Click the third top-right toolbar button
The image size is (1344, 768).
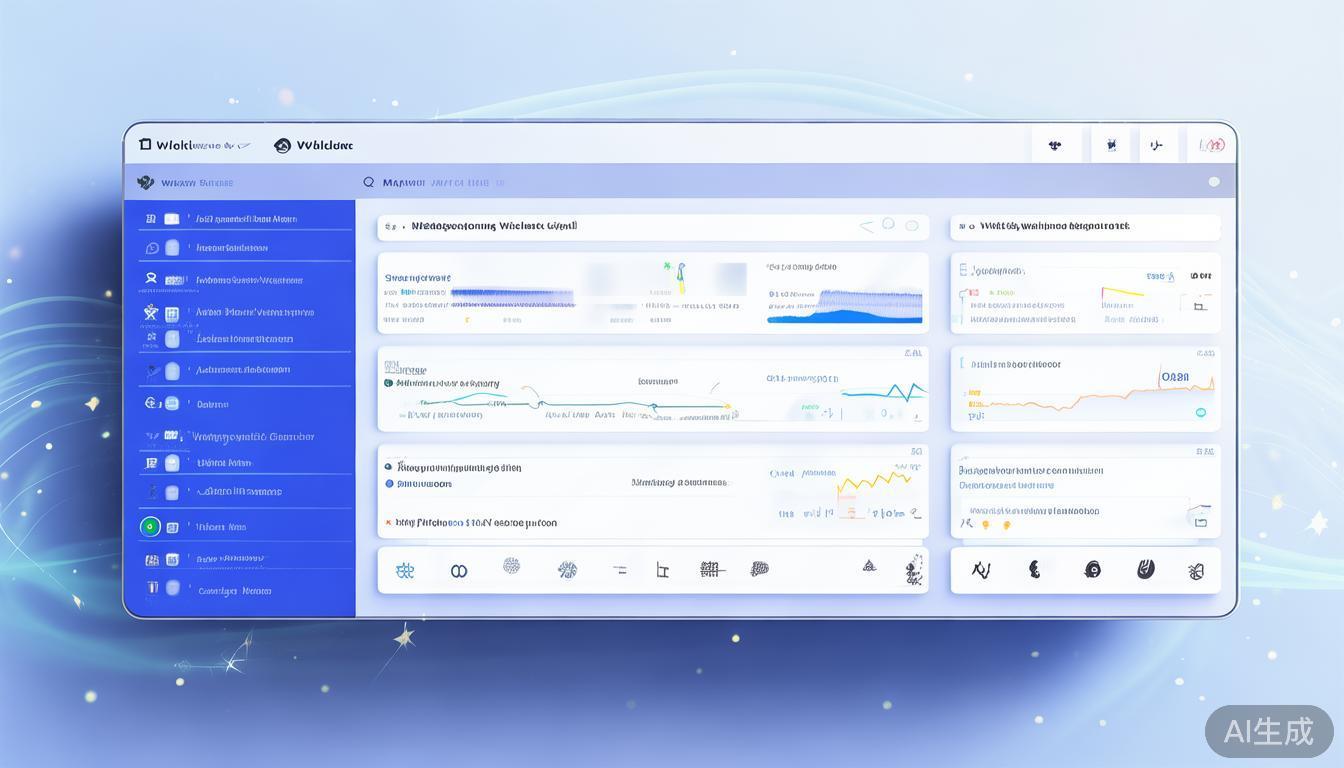pyautogui.click(x=1157, y=145)
